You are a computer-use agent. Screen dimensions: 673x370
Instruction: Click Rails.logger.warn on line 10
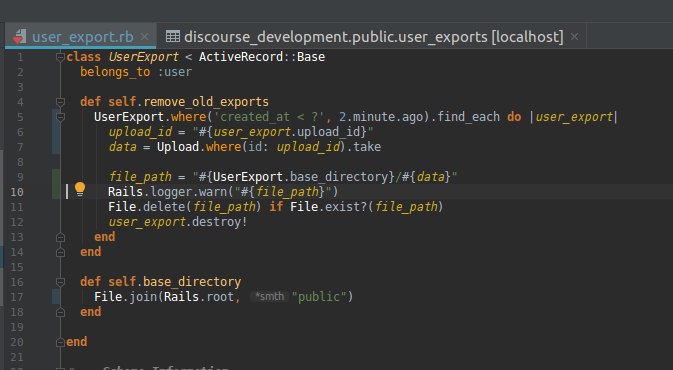(x=167, y=192)
